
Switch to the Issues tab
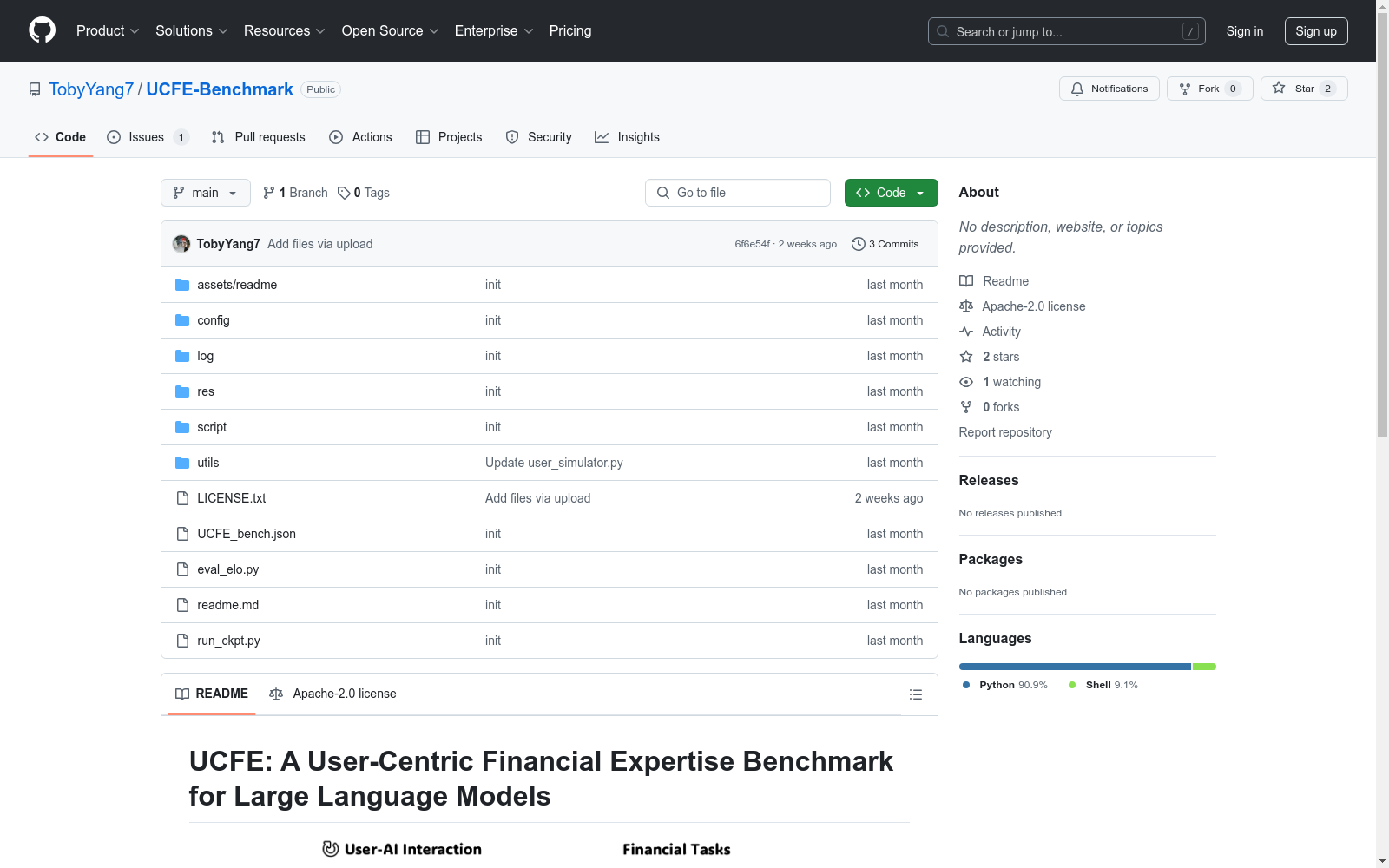coord(148,137)
